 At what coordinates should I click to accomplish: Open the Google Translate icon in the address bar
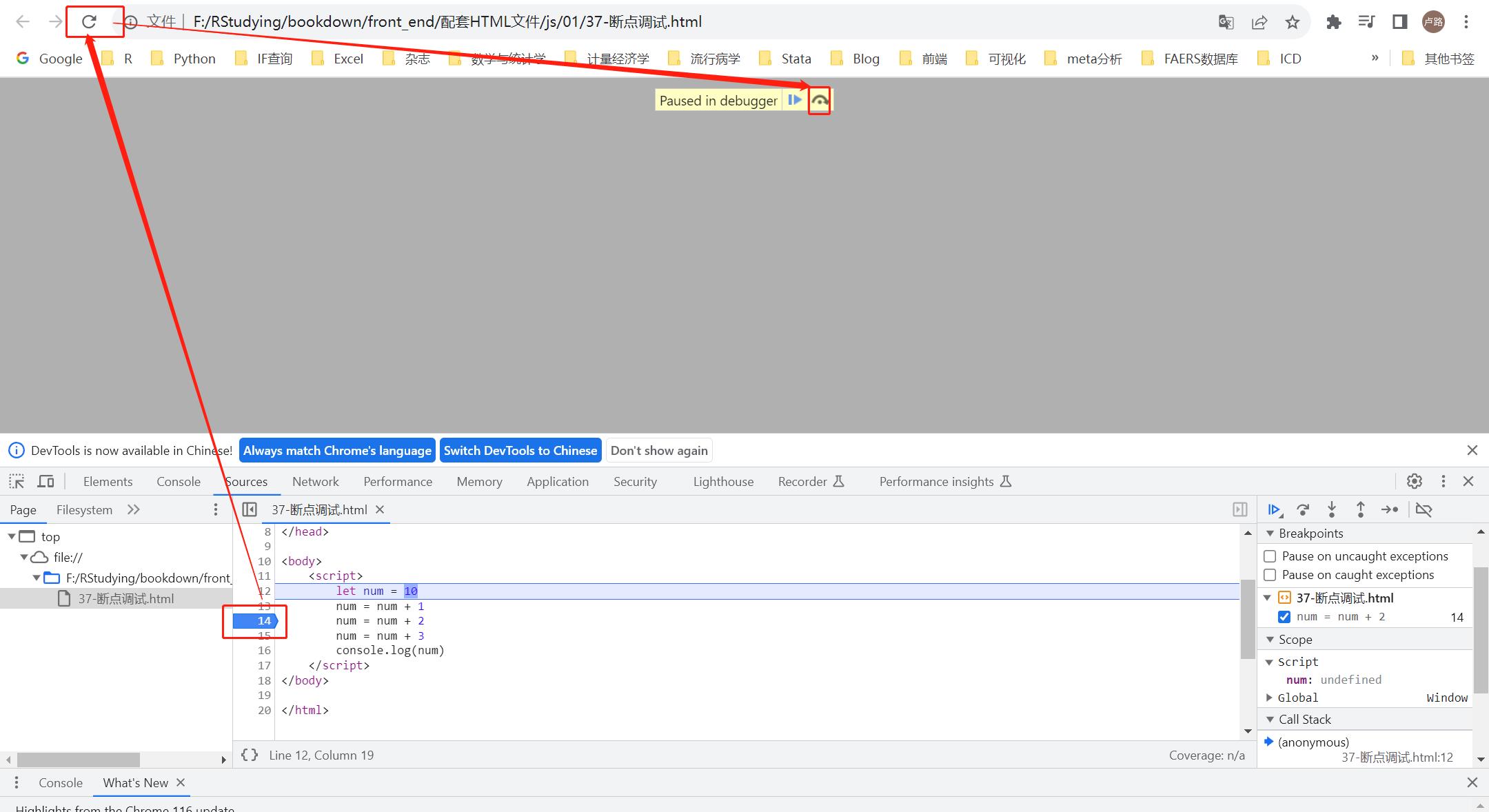1226,22
